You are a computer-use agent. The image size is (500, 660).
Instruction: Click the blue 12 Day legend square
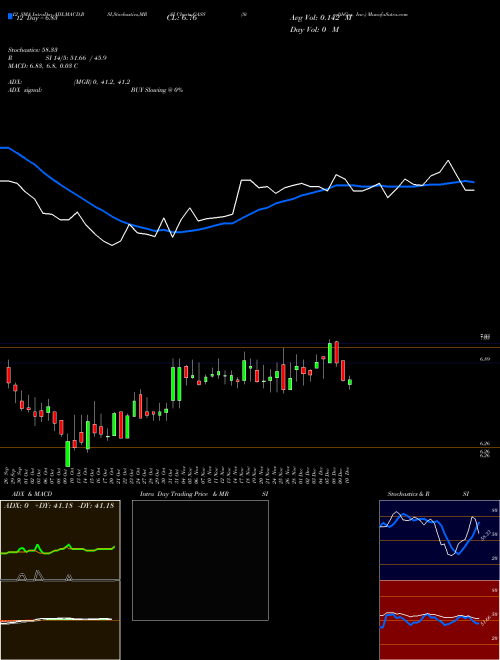pyautogui.click(x=10, y=16)
